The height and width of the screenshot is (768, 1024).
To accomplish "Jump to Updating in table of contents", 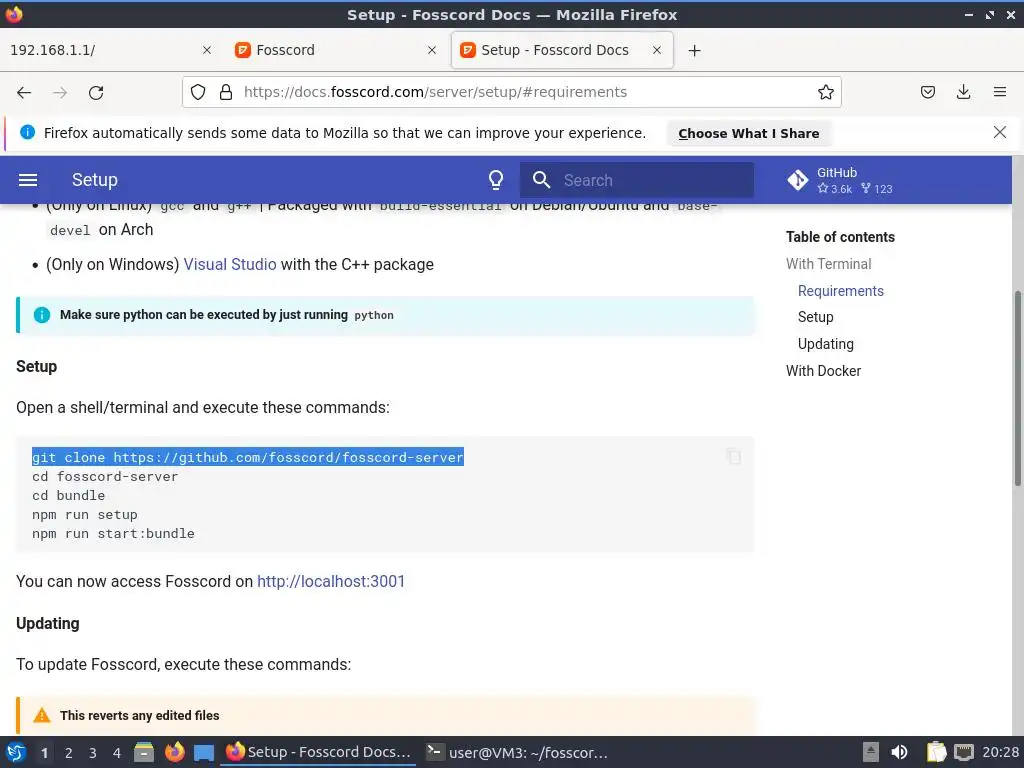I will 825,344.
